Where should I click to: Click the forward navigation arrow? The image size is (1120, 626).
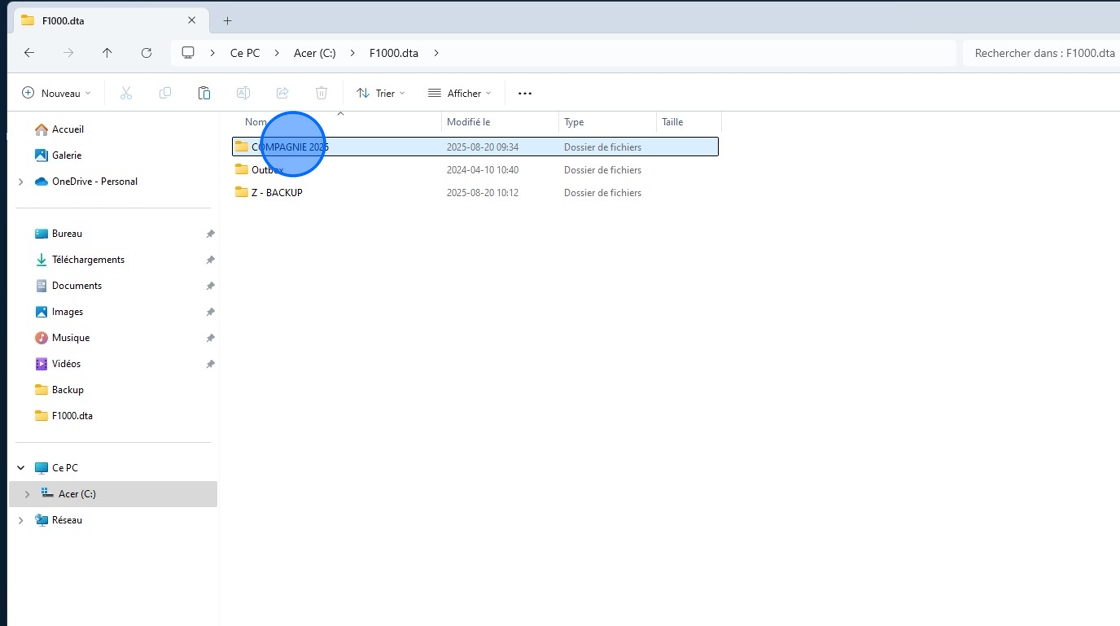[x=68, y=53]
